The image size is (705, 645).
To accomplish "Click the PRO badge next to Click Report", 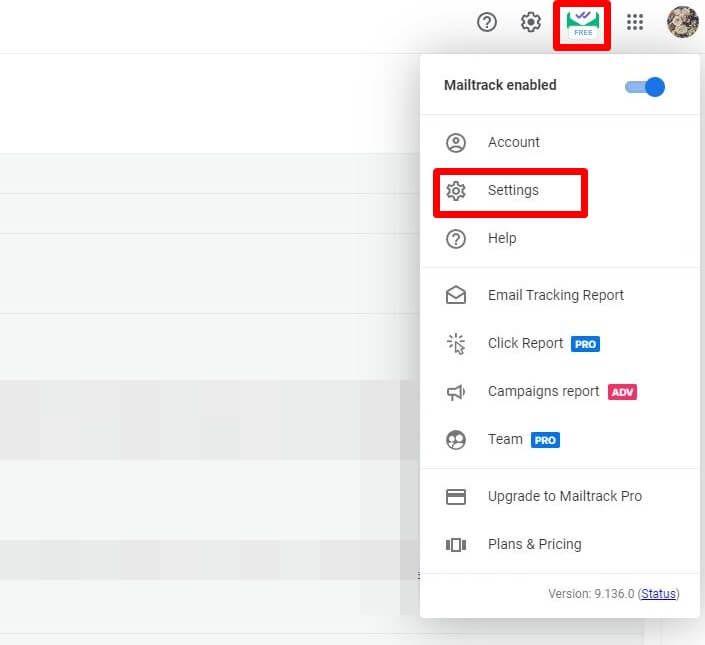I will click(585, 344).
